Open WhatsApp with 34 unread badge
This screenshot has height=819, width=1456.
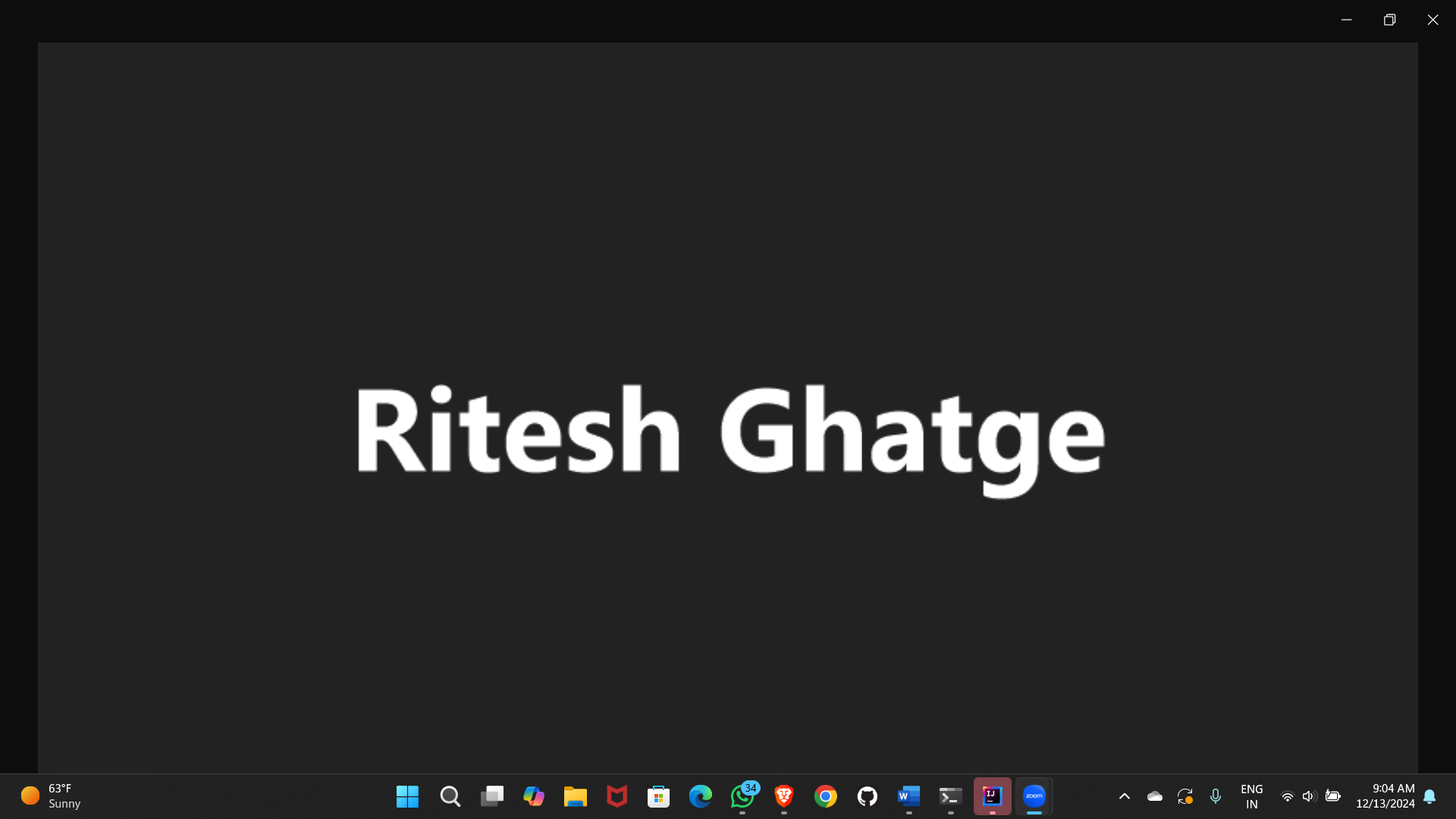click(x=742, y=796)
